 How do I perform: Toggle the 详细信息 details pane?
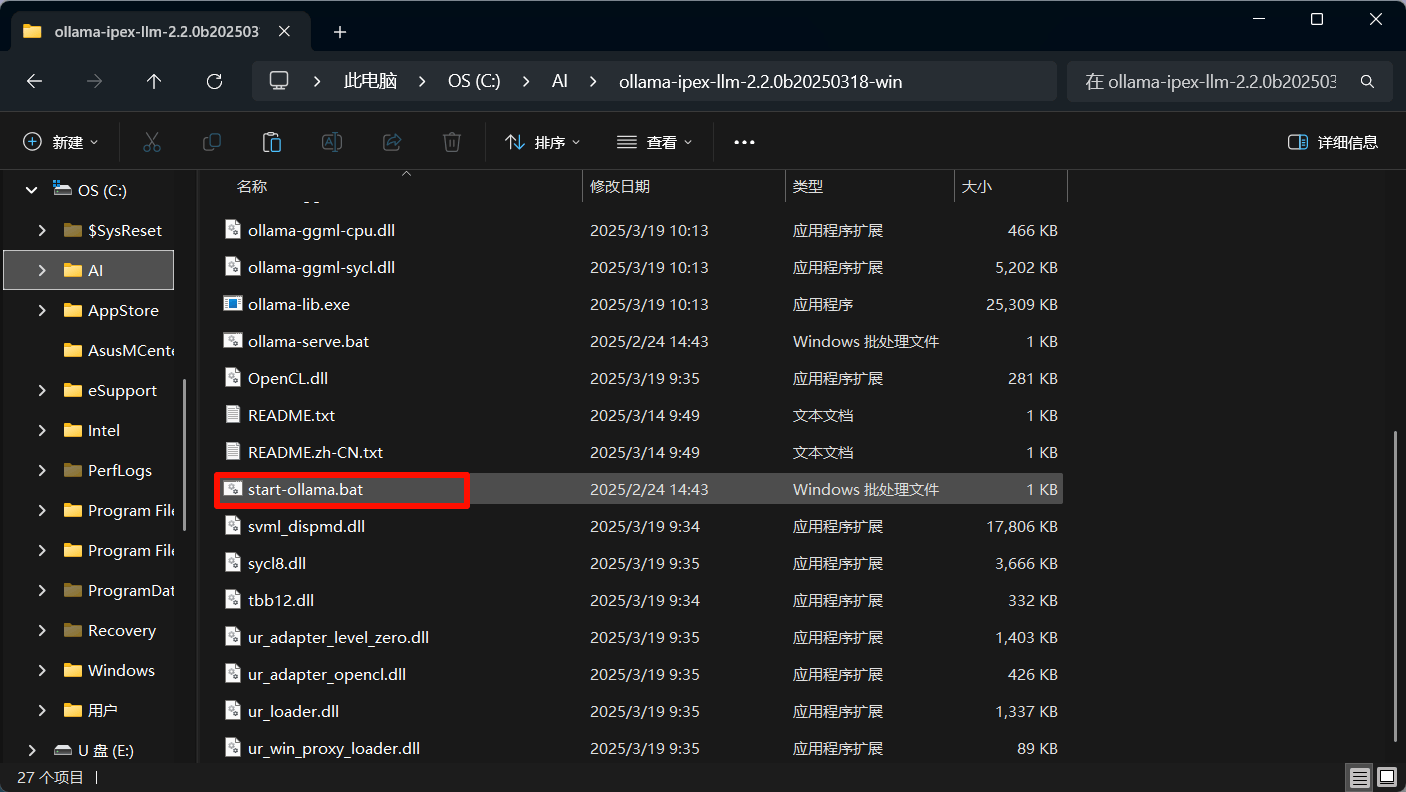coord(1333,142)
